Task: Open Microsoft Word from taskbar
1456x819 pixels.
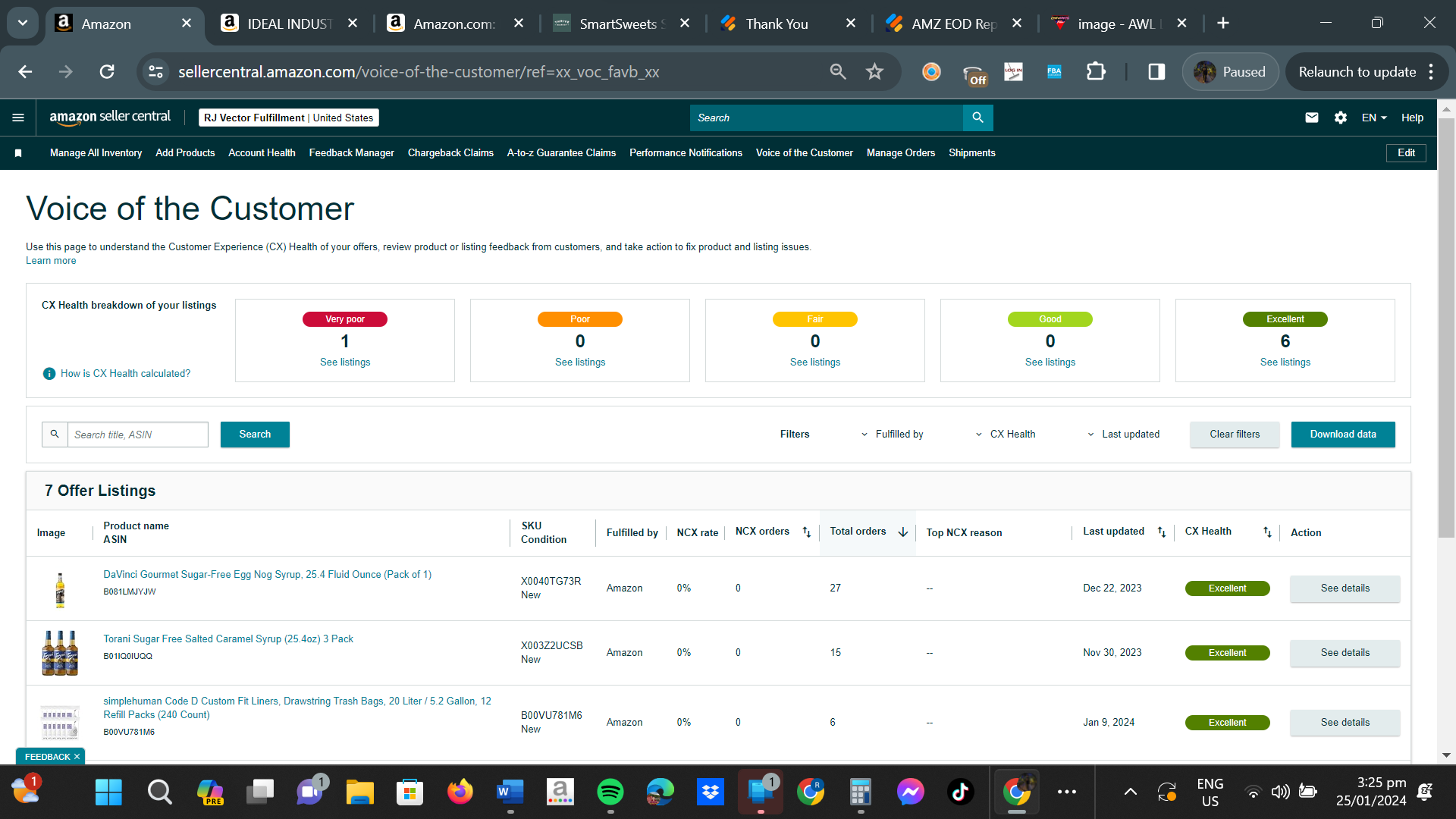Action: pyautogui.click(x=510, y=792)
